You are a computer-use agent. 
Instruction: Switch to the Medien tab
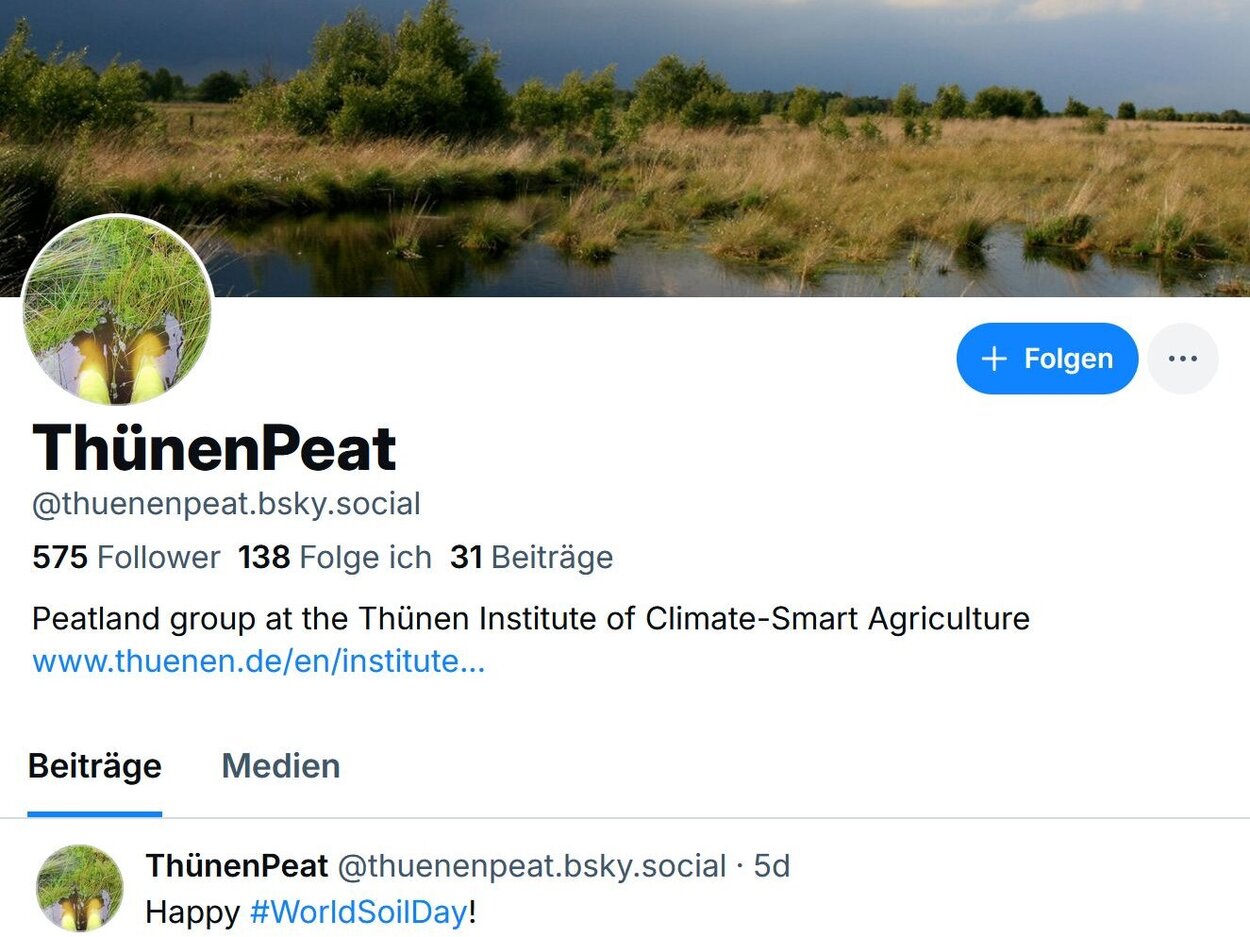coord(280,766)
